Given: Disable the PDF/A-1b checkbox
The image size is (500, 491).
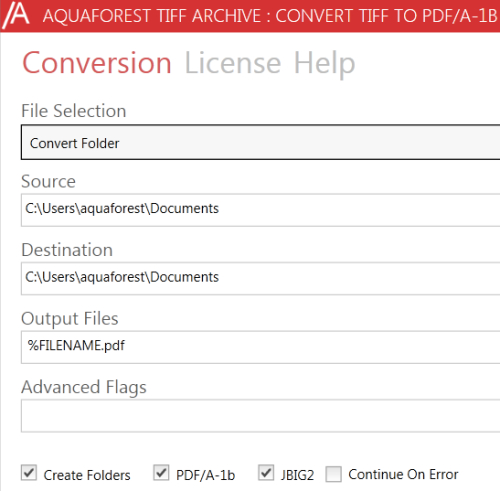Looking at the screenshot, I should click(x=161, y=473).
